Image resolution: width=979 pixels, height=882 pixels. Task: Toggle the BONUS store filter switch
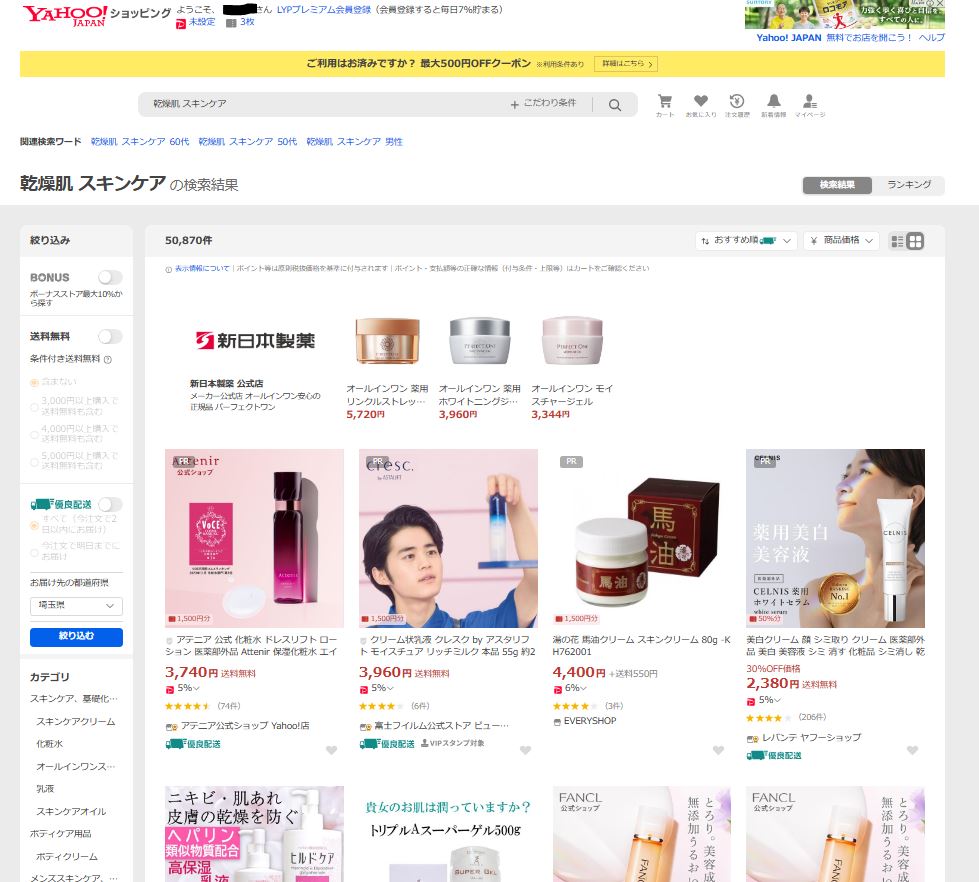tap(111, 277)
